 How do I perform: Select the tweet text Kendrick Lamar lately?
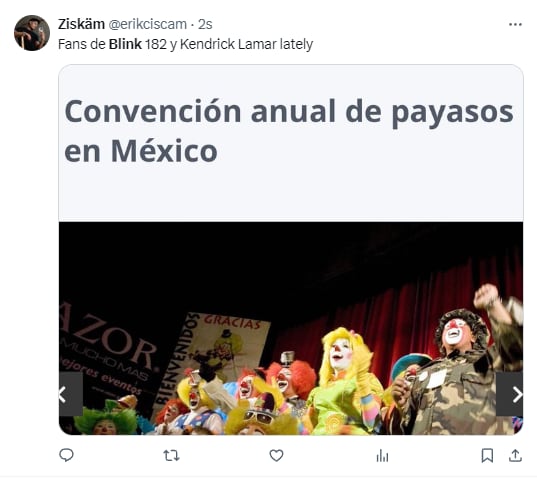[x=246, y=45]
